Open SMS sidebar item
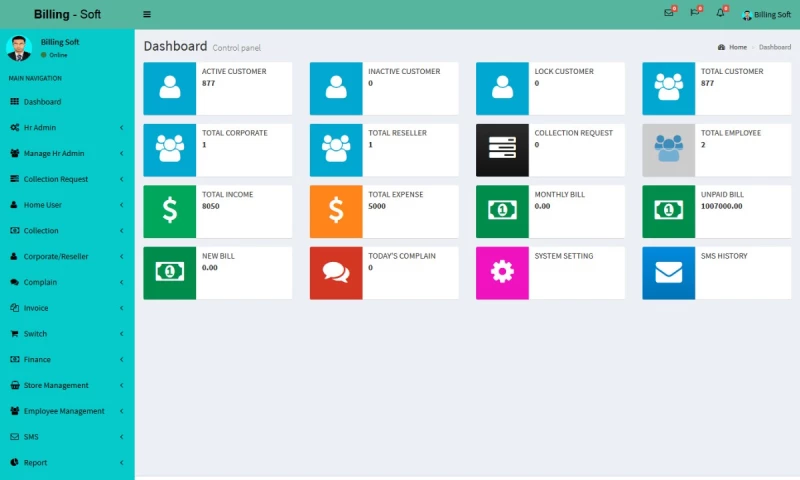The width and height of the screenshot is (800, 480). [x=67, y=437]
